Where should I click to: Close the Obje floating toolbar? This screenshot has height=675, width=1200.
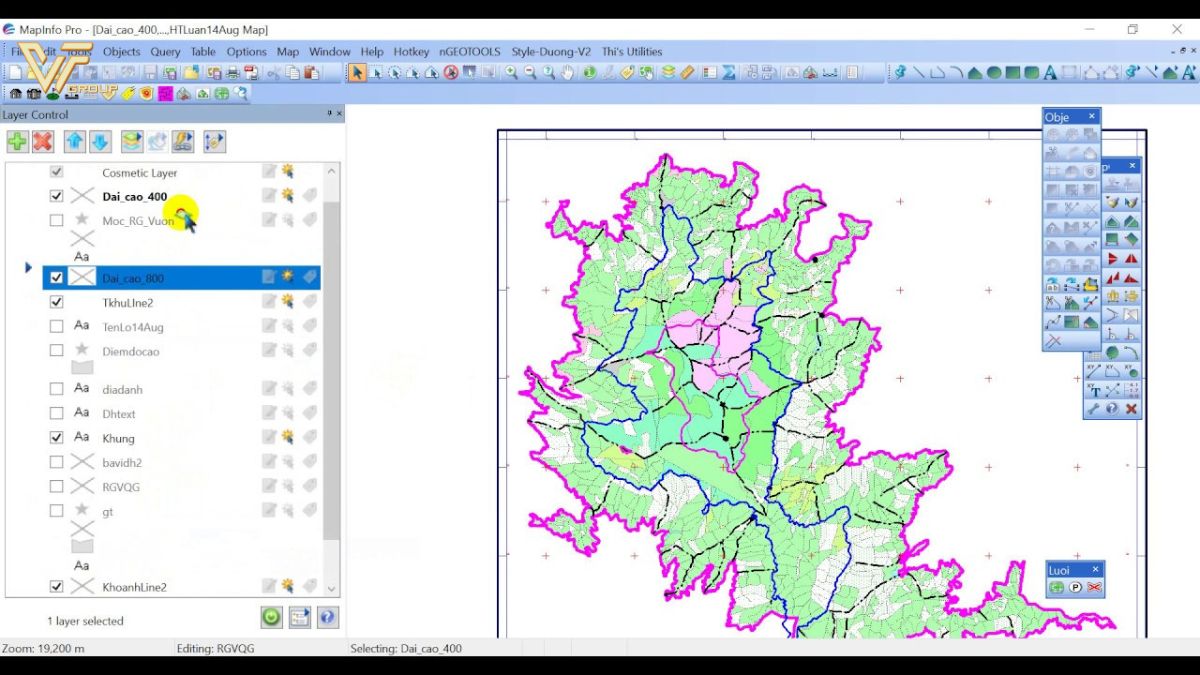(x=1092, y=117)
